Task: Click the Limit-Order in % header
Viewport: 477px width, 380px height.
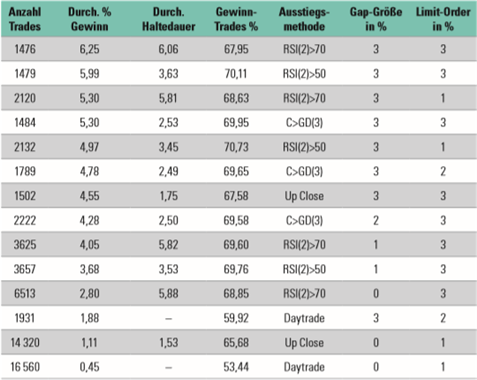Action: point(443,19)
